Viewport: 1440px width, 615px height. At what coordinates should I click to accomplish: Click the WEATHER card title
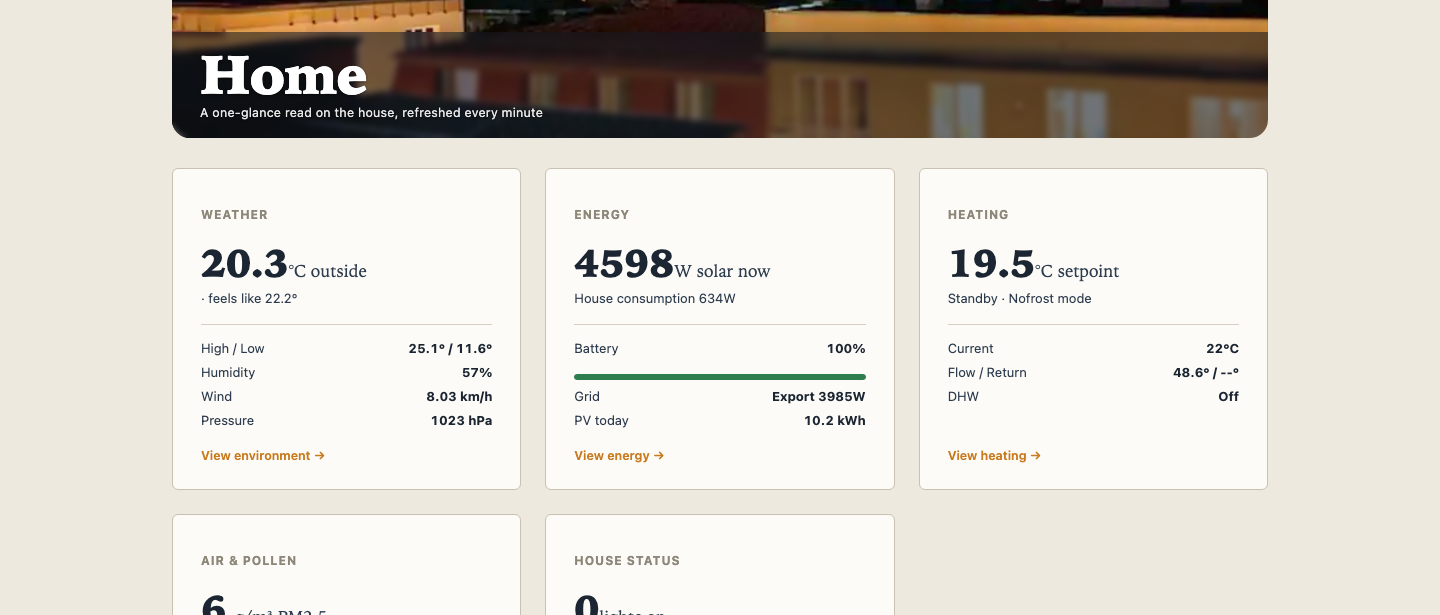(x=234, y=215)
